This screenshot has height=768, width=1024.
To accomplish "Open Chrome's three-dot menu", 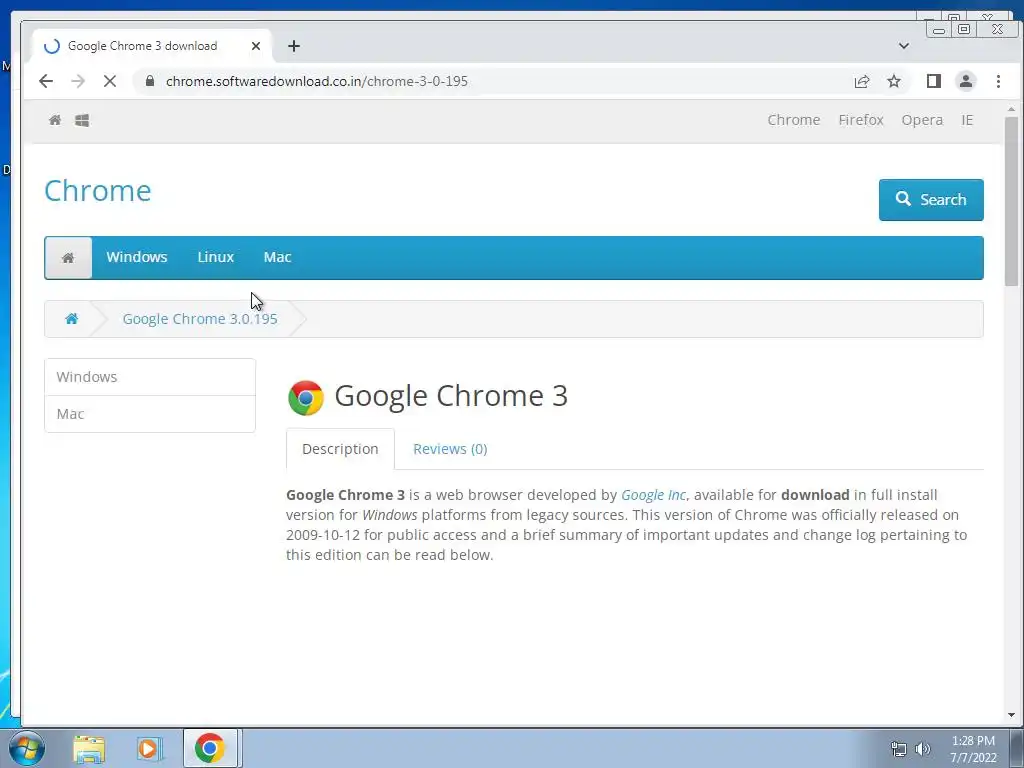I will click(998, 81).
